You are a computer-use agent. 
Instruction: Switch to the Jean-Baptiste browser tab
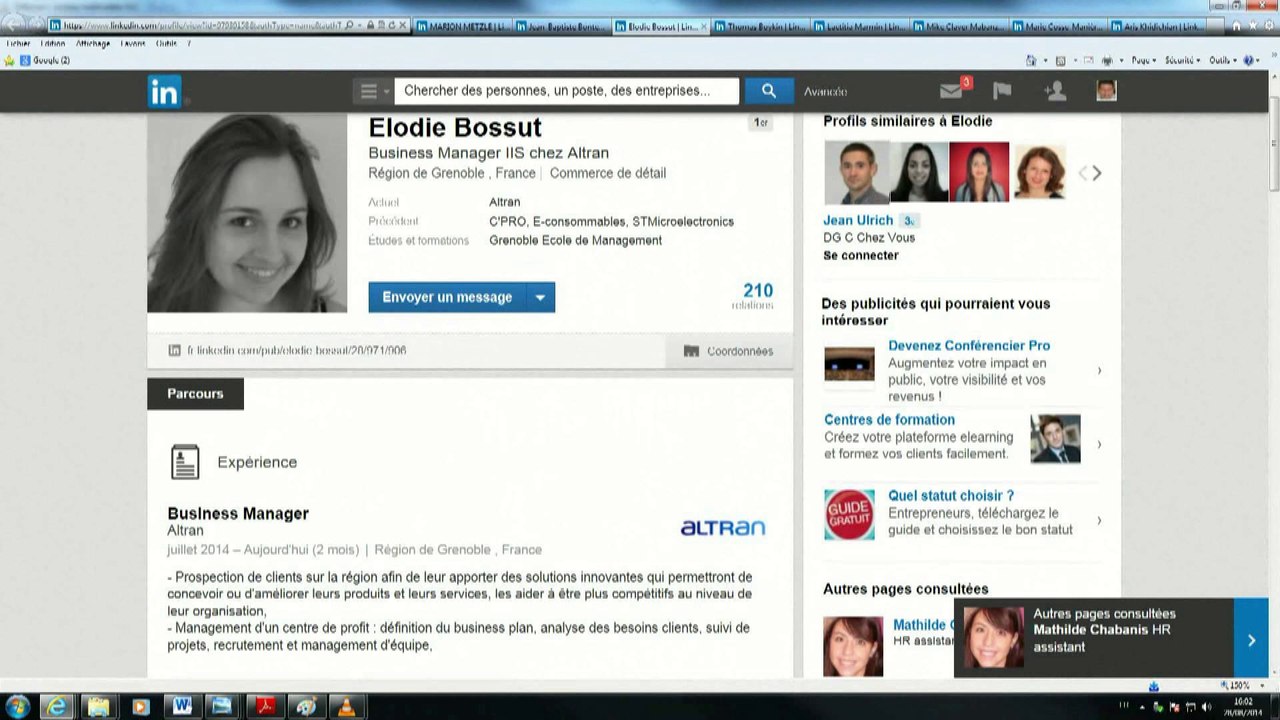[x=560, y=27]
